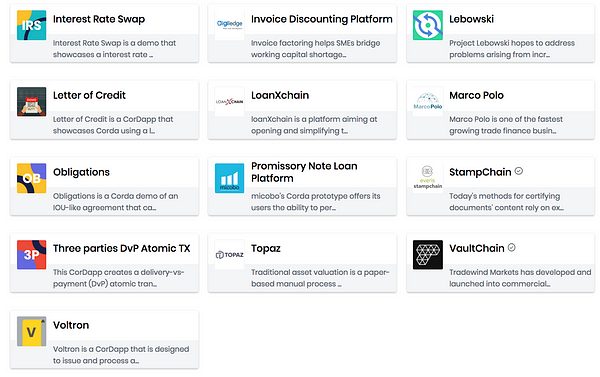The image size is (600, 377).
Task: Click the Topaz logo
Action: pyautogui.click(x=230, y=255)
